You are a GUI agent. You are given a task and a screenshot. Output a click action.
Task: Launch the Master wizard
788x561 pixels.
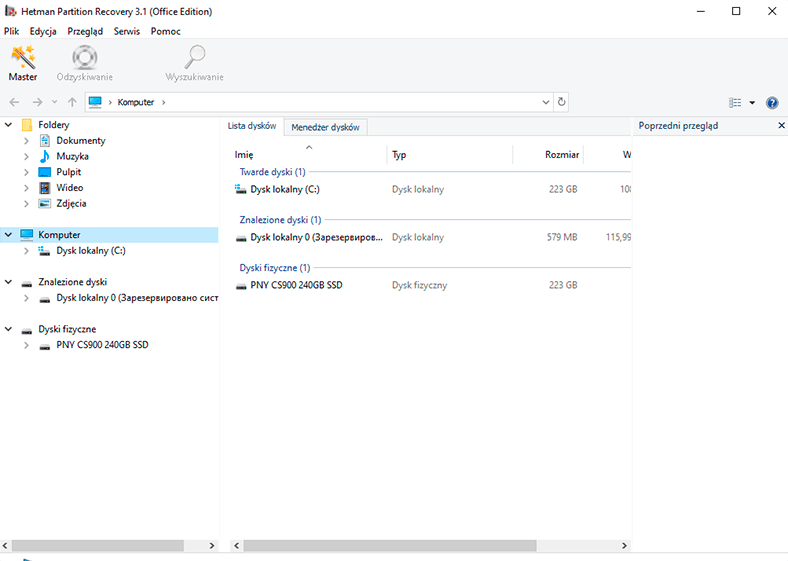(x=23, y=63)
